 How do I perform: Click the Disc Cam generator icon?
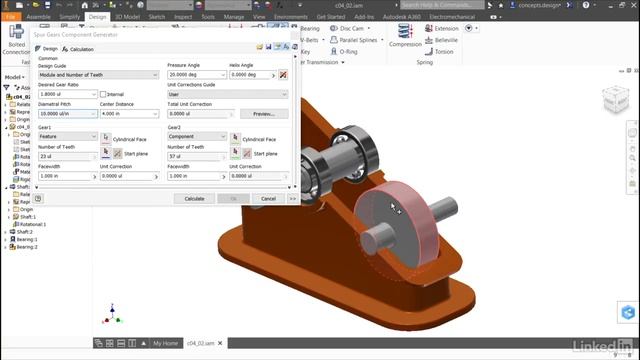pos(333,28)
